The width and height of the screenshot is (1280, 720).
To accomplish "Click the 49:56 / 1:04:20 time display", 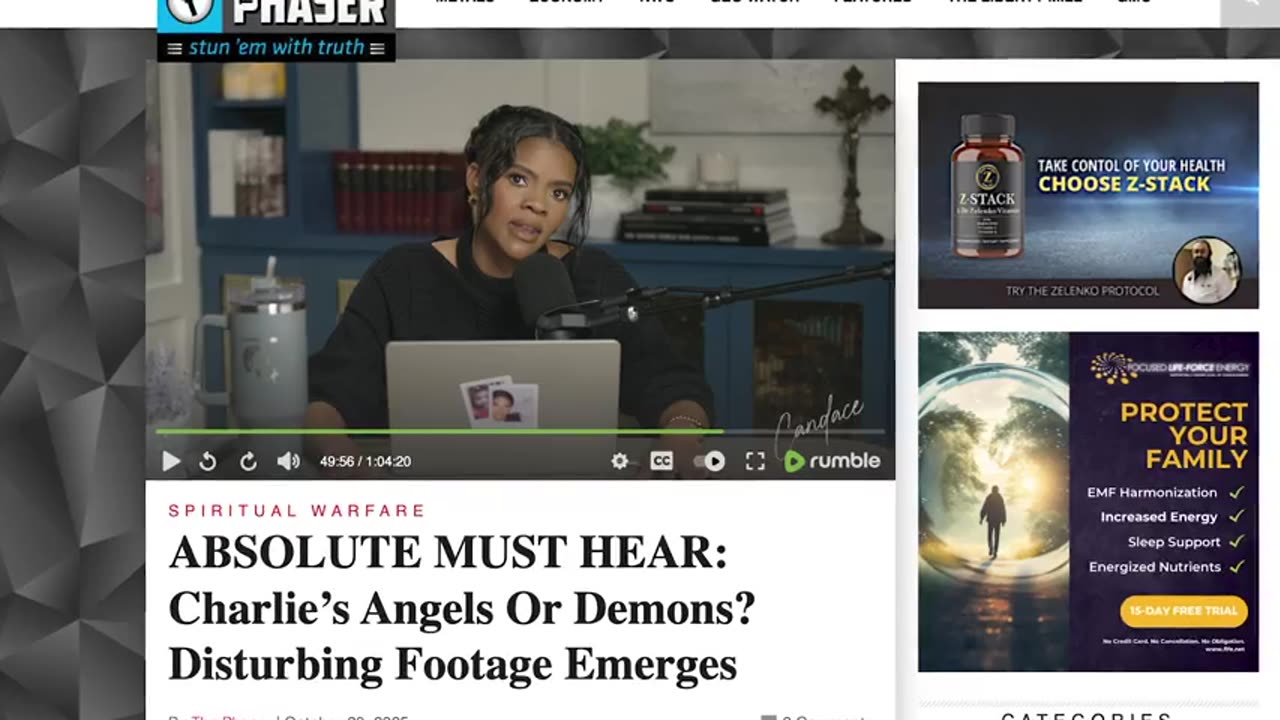I will (x=365, y=461).
